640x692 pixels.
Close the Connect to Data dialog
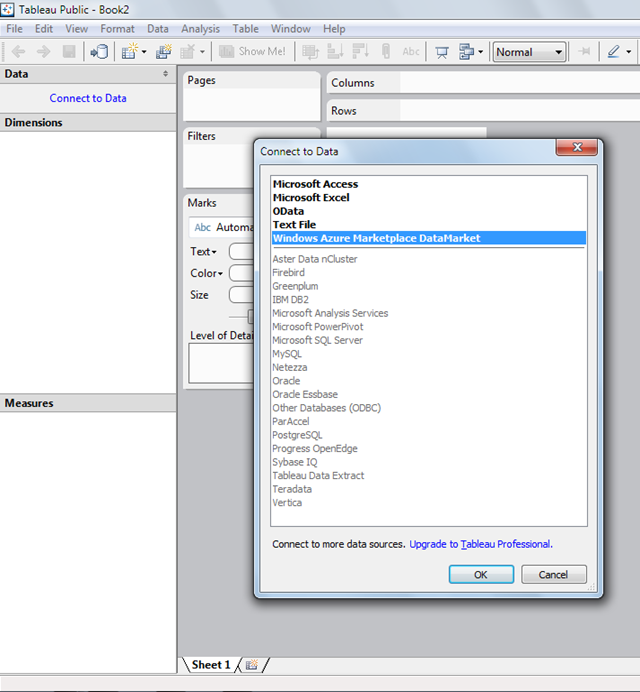point(577,147)
